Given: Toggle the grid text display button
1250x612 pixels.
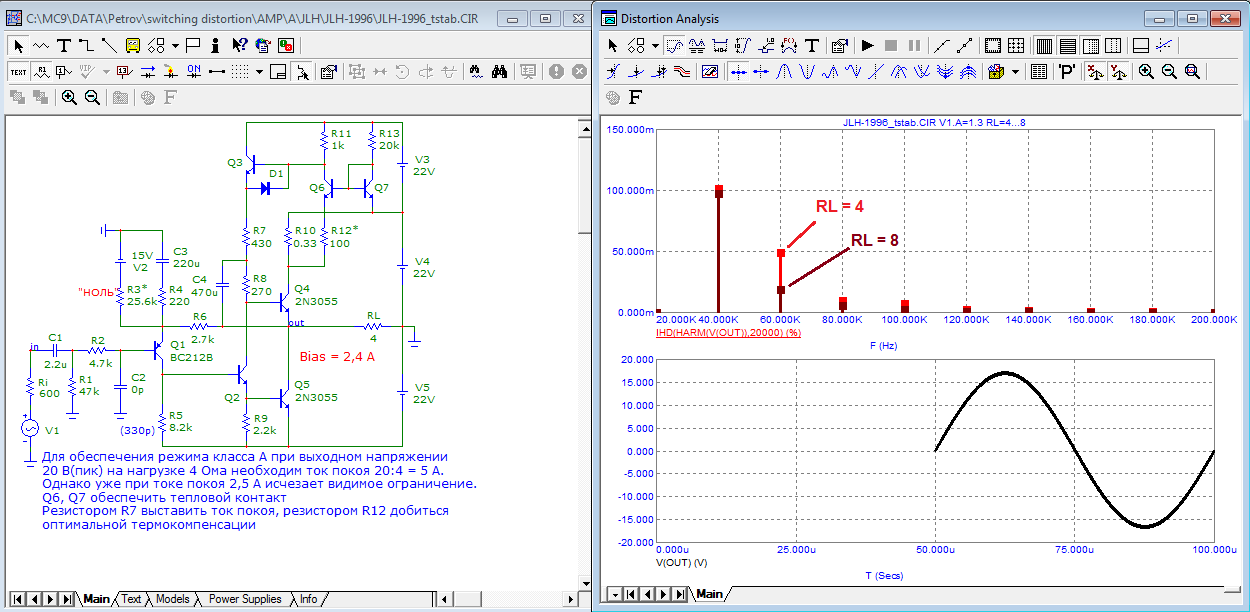Looking at the screenshot, I should click(18, 71).
